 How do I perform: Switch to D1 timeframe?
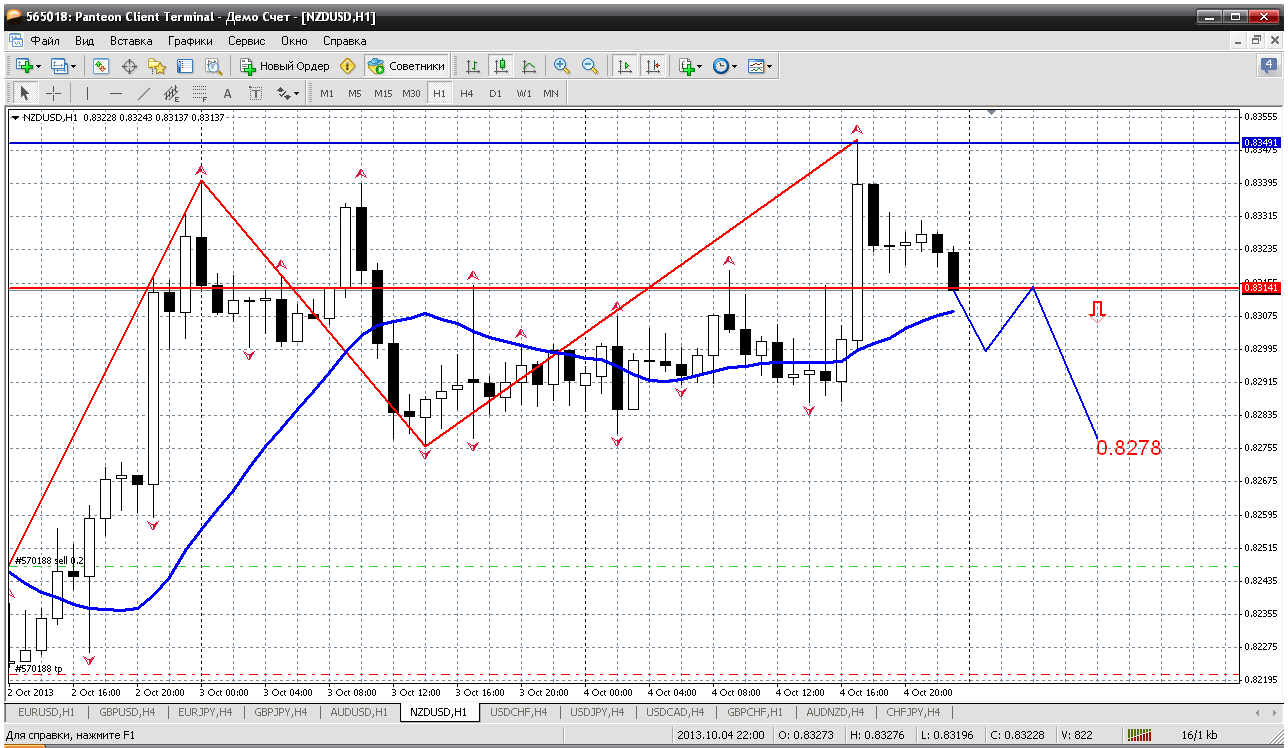[x=495, y=93]
